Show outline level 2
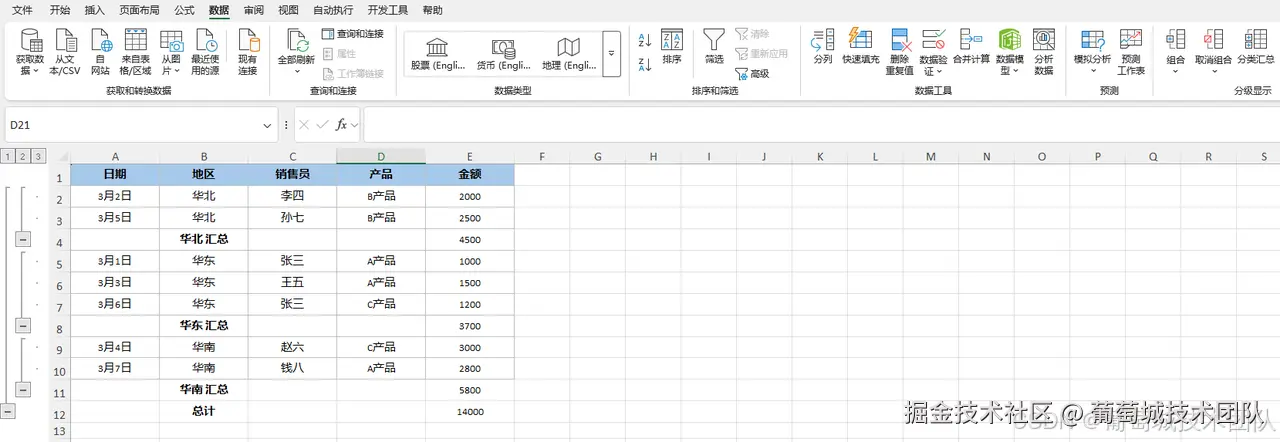This screenshot has width=1280, height=442. 23,156
